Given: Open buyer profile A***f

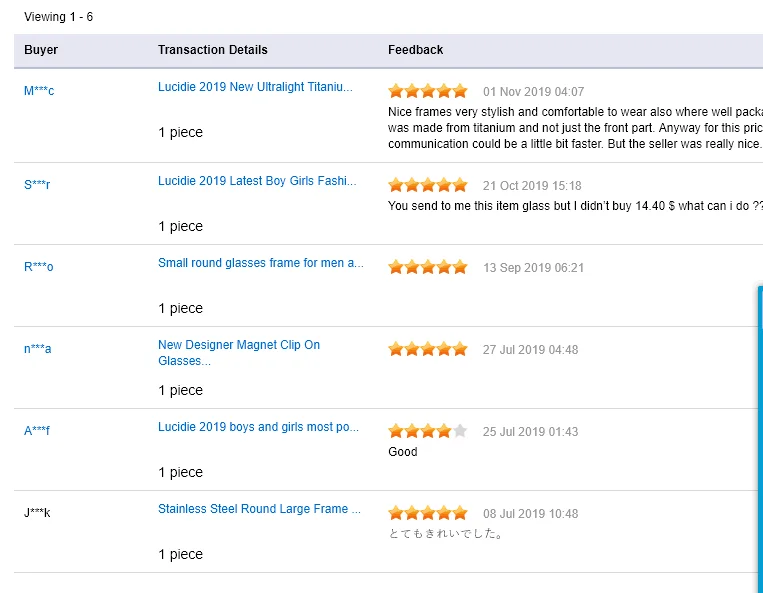Looking at the screenshot, I should point(37,431).
